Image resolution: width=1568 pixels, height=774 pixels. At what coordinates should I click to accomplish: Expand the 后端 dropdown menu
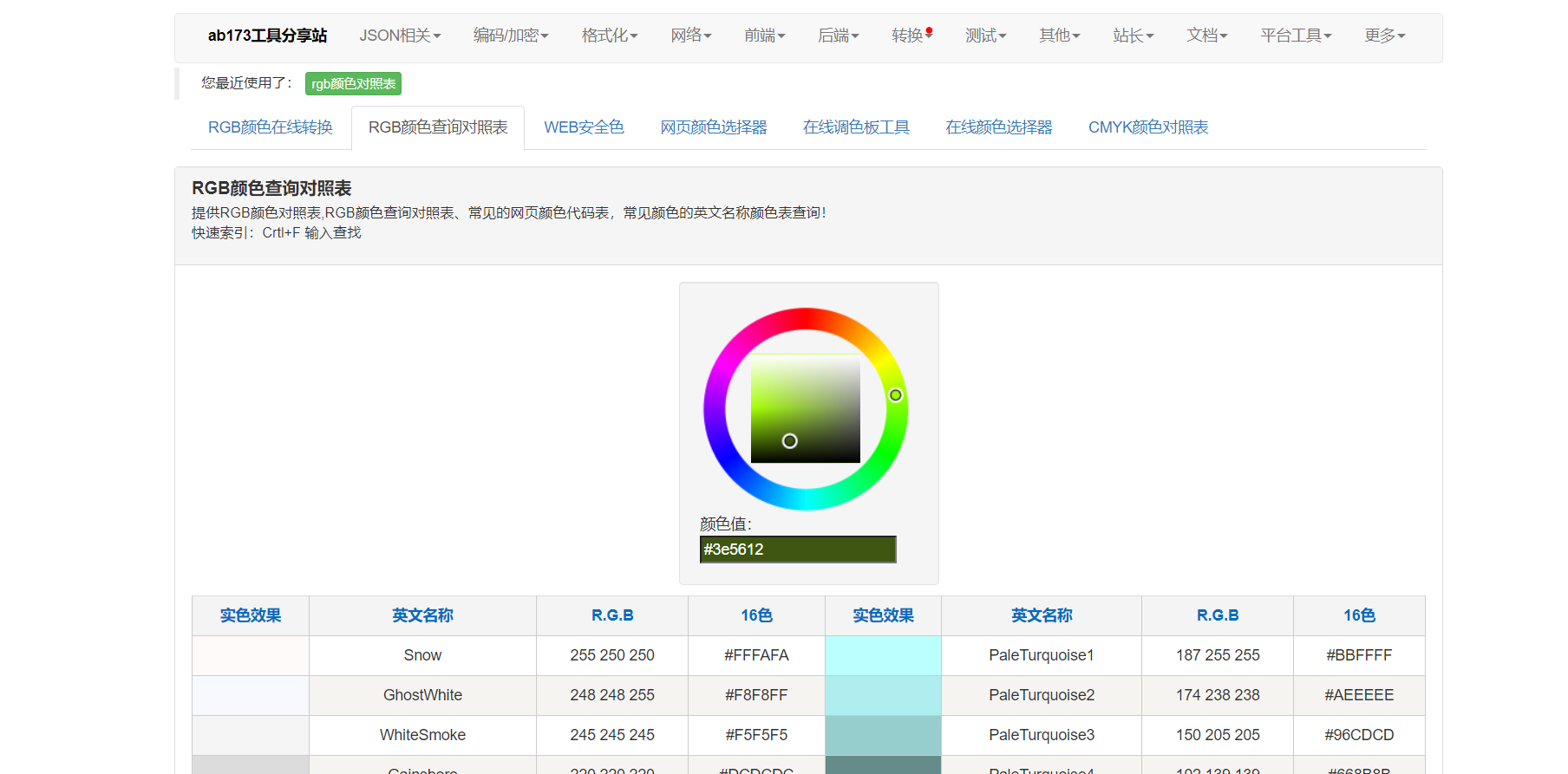(x=839, y=36)
